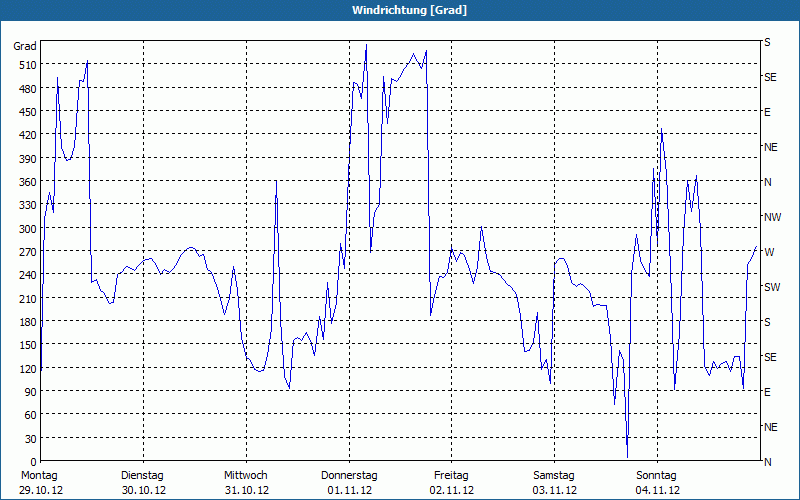Click the 480 value on left axis

pos(28,89)
